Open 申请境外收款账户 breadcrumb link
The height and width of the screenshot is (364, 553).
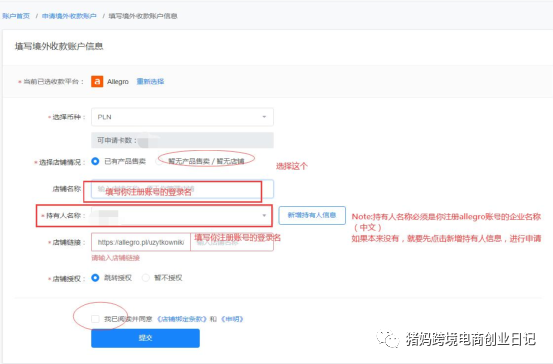69,16
